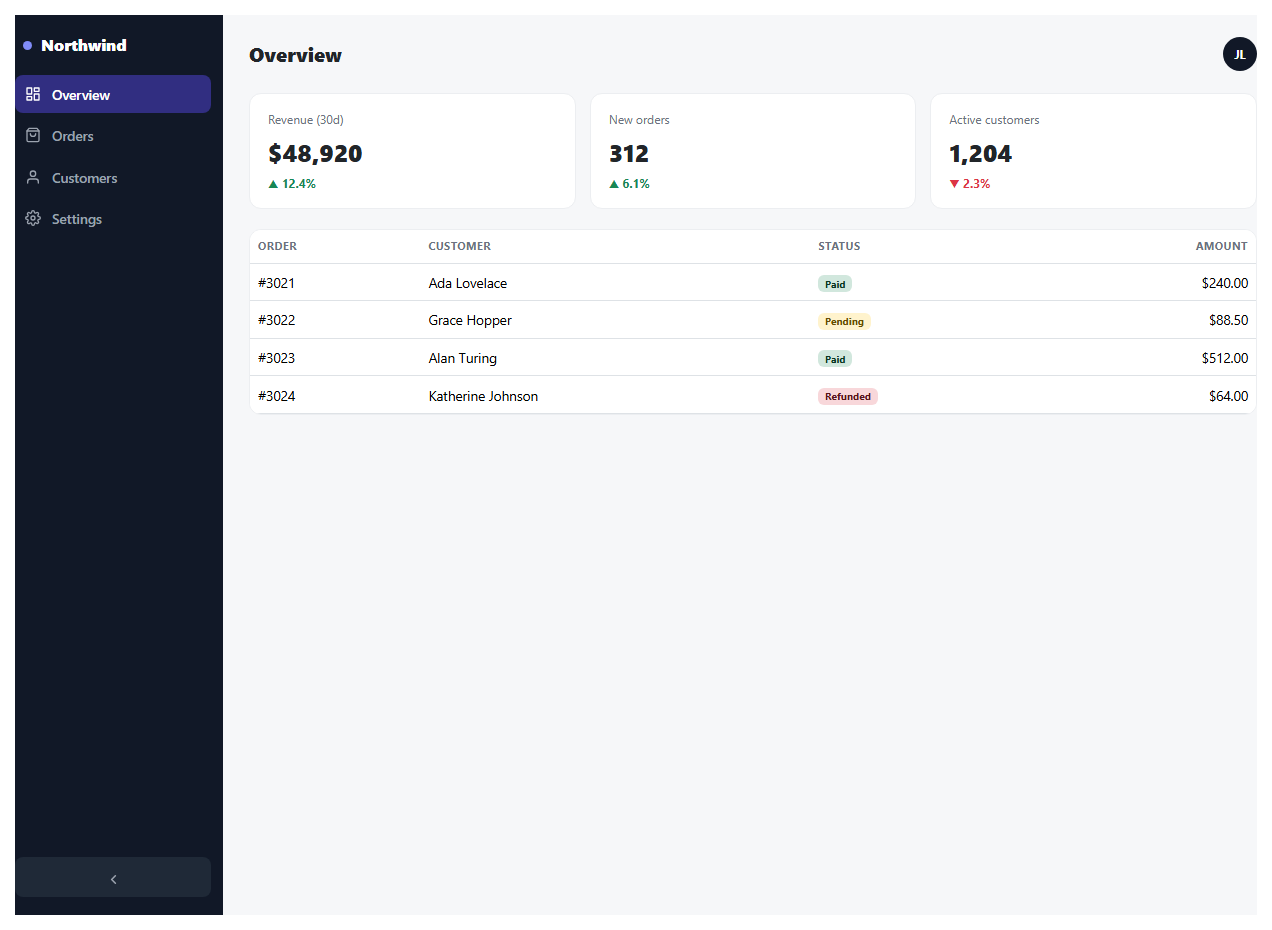Click the Paid badge for order #3021
This screenshot has width=1272, height=930.
[x=835, y=284]
